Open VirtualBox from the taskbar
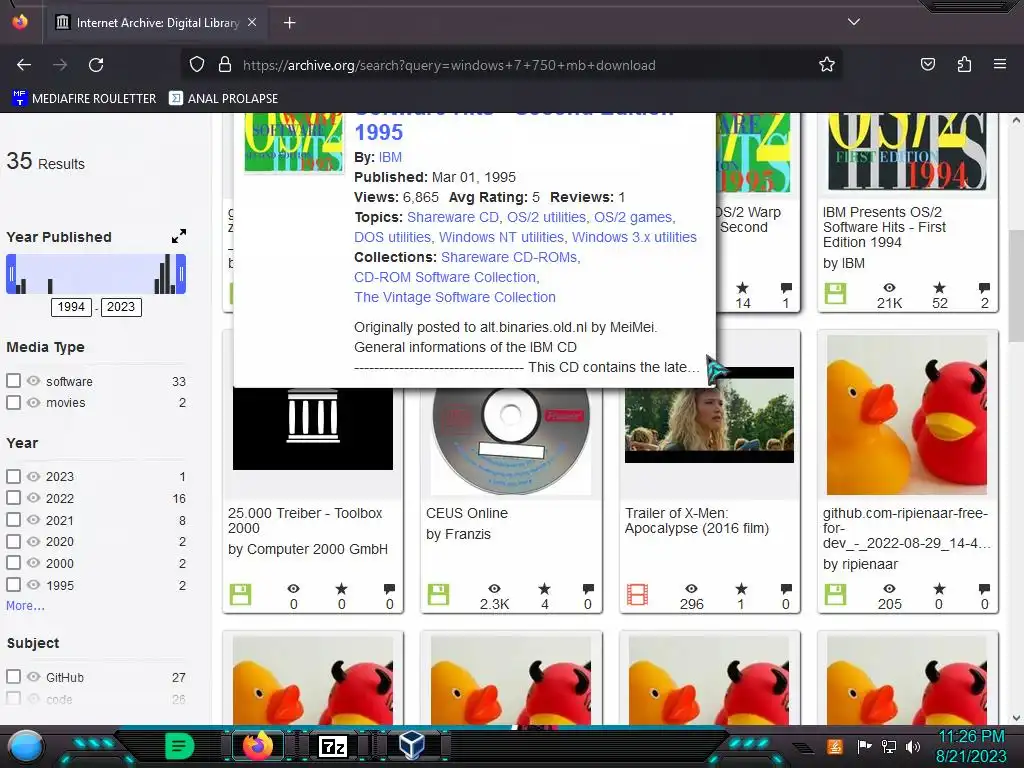Viewport: 1024px width, 768px height. (411, 745)
